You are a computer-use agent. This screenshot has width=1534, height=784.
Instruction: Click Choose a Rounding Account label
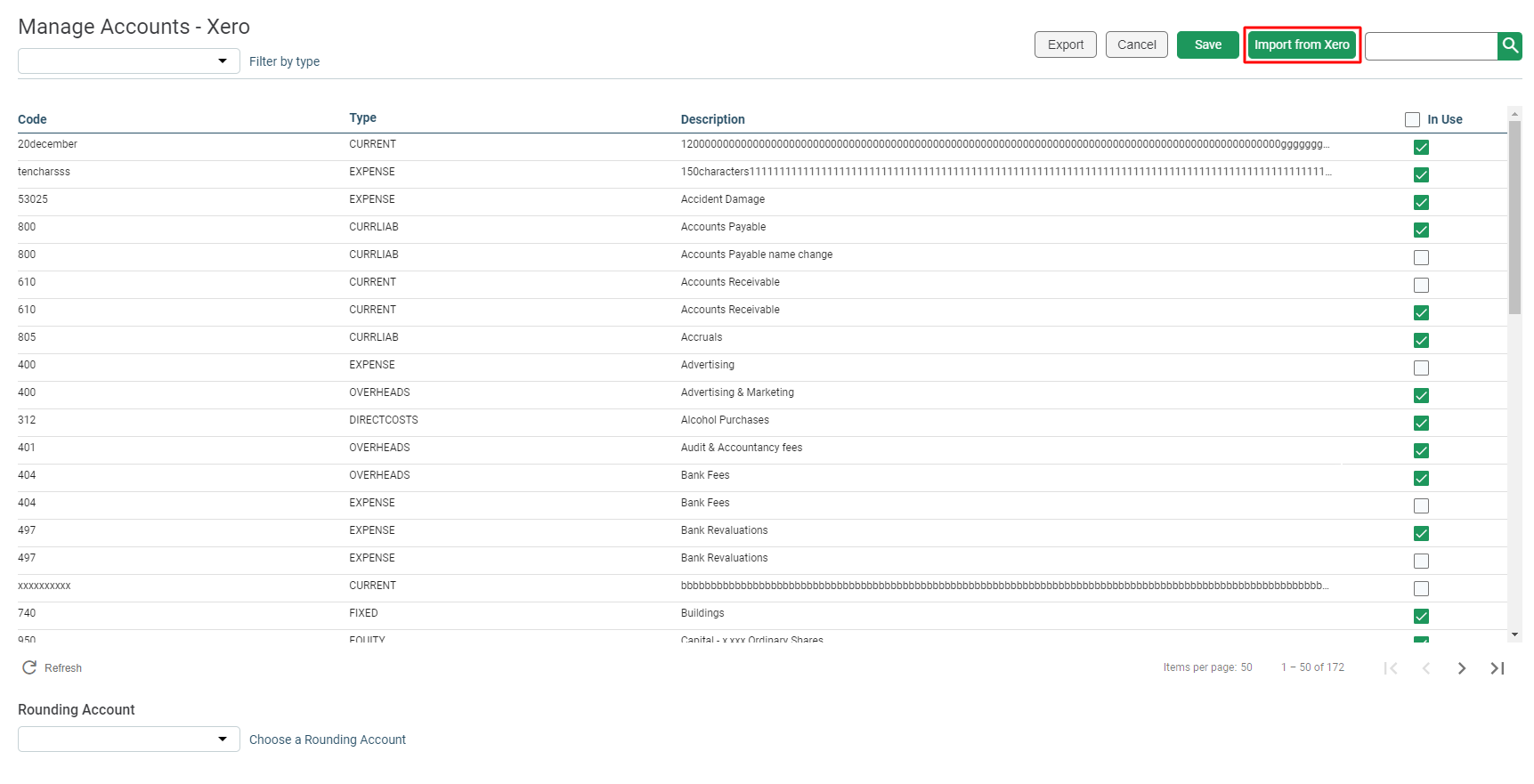[x=328, y=740]
